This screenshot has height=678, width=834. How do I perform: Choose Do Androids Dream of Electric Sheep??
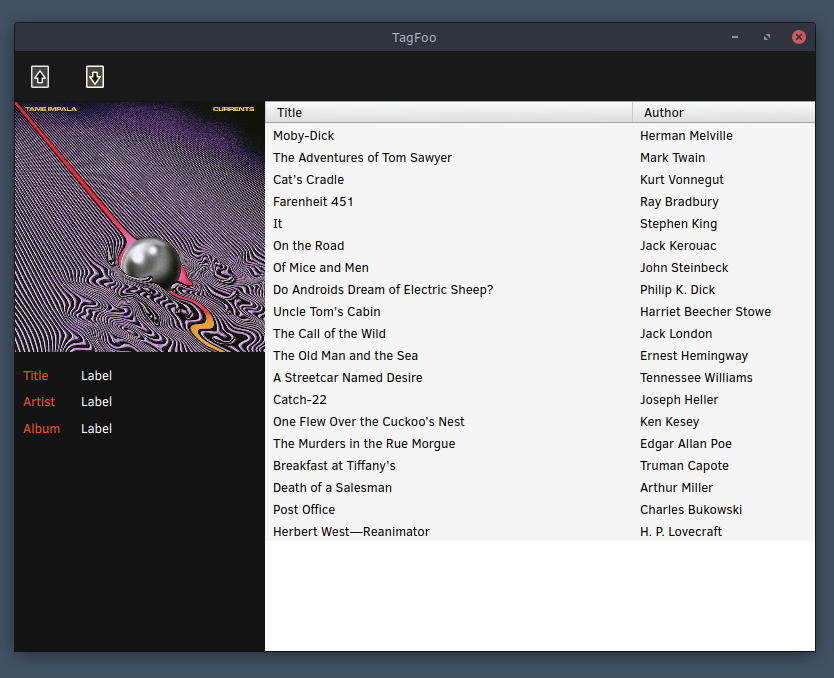click(540, 290)
